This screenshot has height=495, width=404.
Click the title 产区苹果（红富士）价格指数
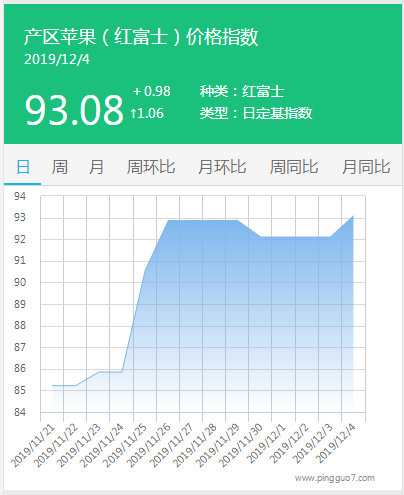pyautogui.click(x=141, y=37)
